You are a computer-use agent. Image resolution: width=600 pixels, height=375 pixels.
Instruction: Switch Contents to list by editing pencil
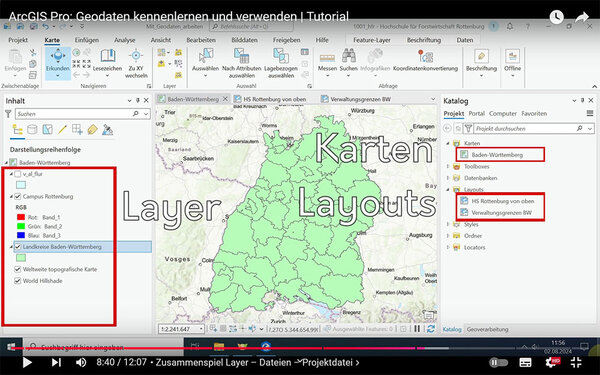coord(62,130)
